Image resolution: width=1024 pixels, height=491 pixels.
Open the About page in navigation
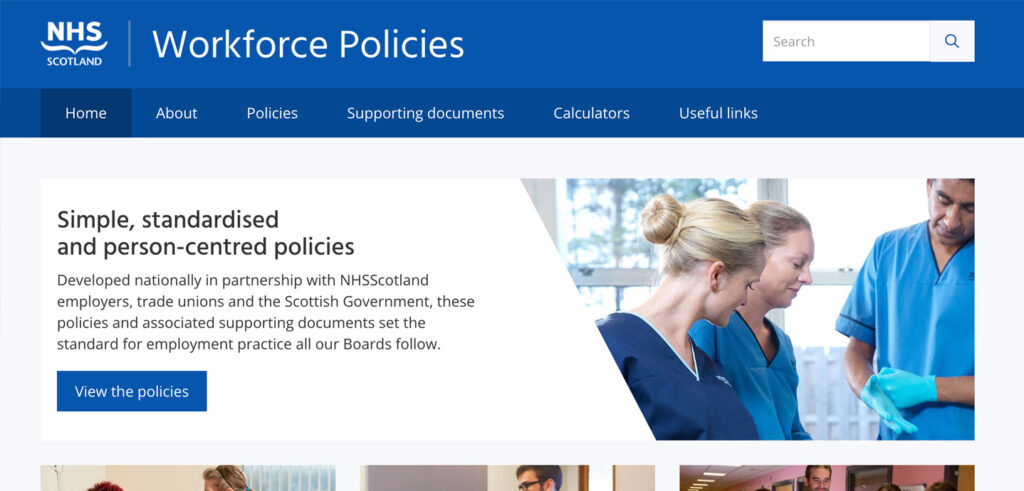coord(176,113)
